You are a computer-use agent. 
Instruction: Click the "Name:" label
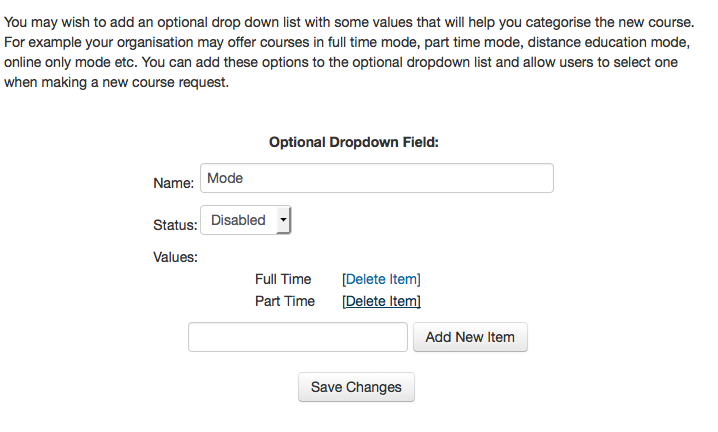point(173,183)
